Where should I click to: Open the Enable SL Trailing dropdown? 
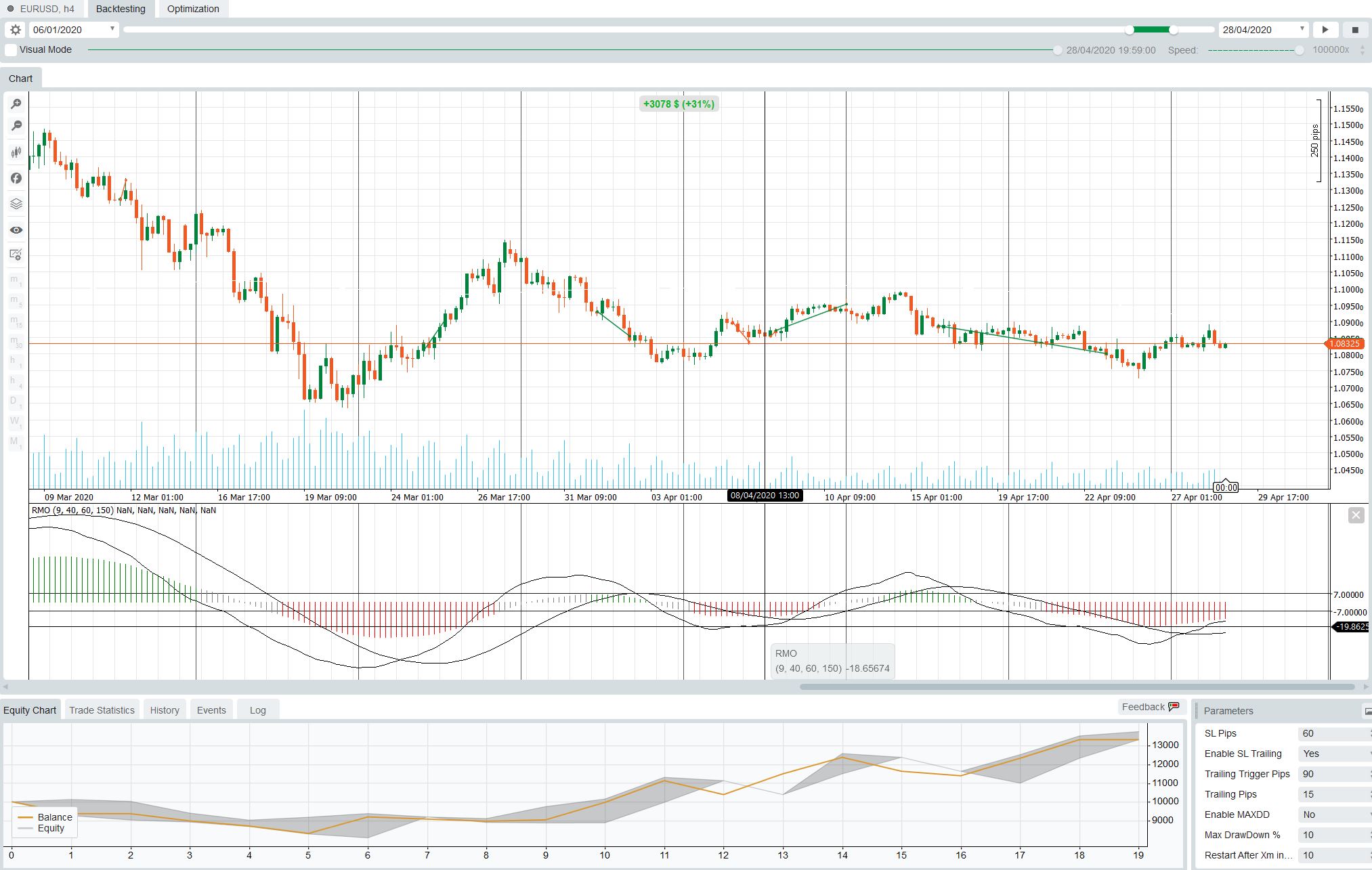coord(1334,754)
